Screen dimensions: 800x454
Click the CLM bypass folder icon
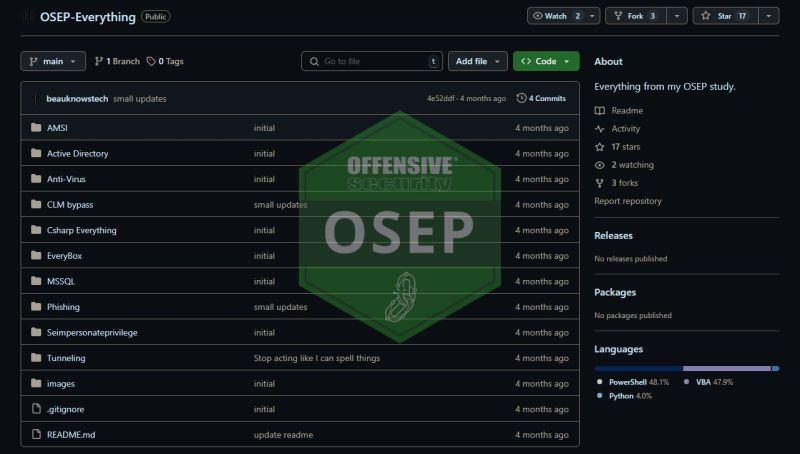point(36,204)
